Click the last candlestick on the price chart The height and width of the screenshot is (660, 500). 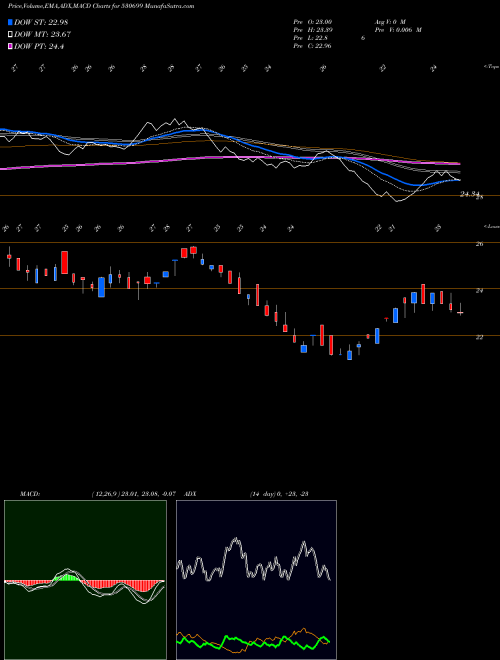[460, 309]
